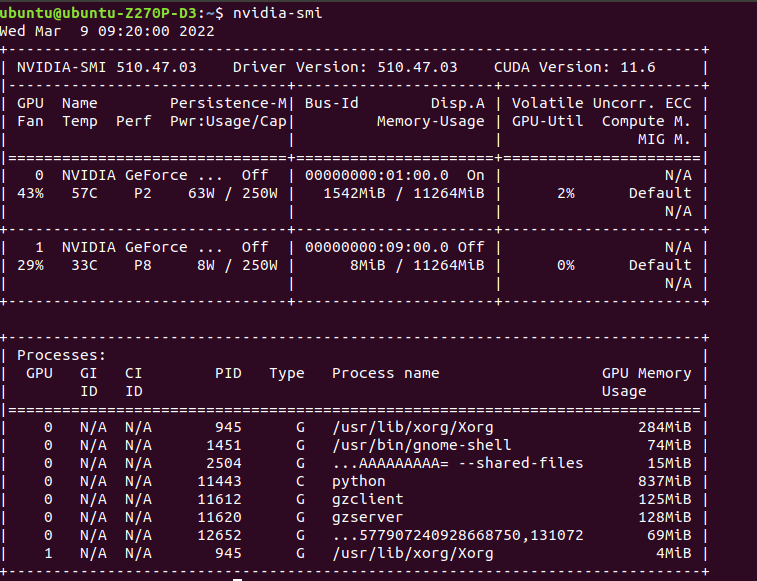Click the "GPU Memory" column header
Screen dimensions: 757x581
pyautogui.click(x=646, y=373)
